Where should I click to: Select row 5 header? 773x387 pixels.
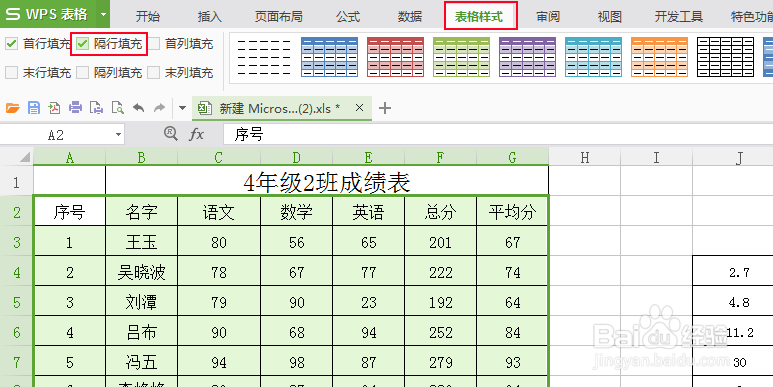16,302
